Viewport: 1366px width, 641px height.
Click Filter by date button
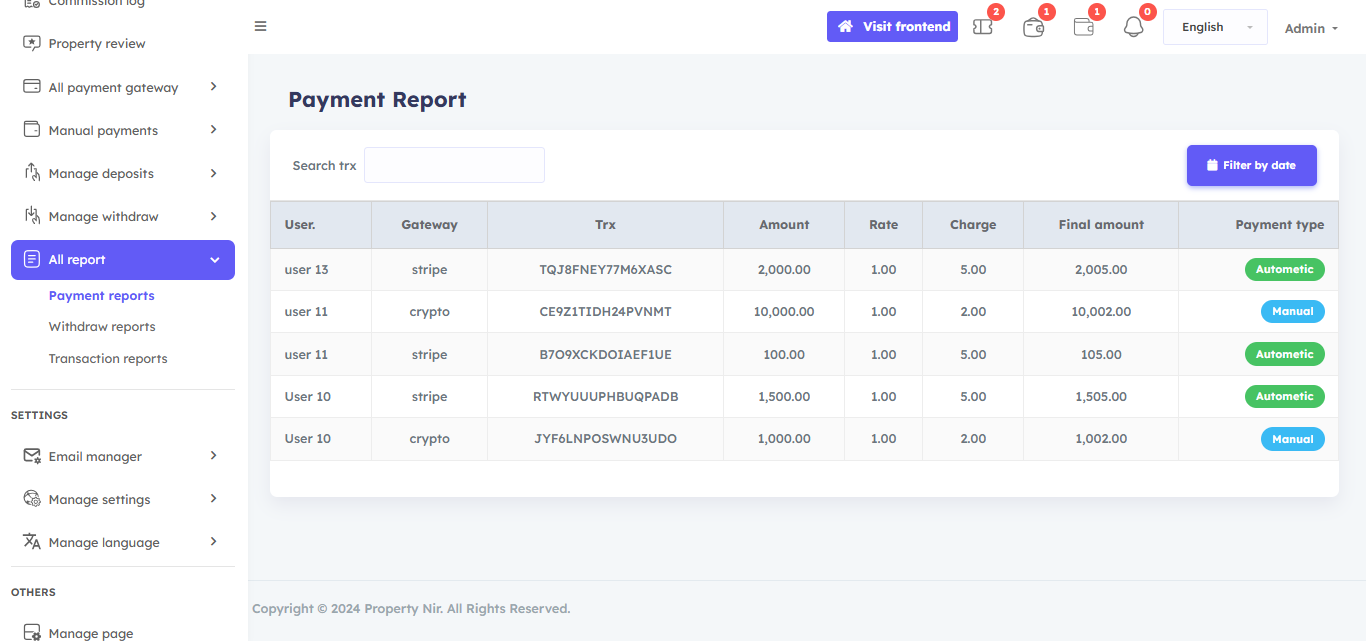coord(1251,166)
